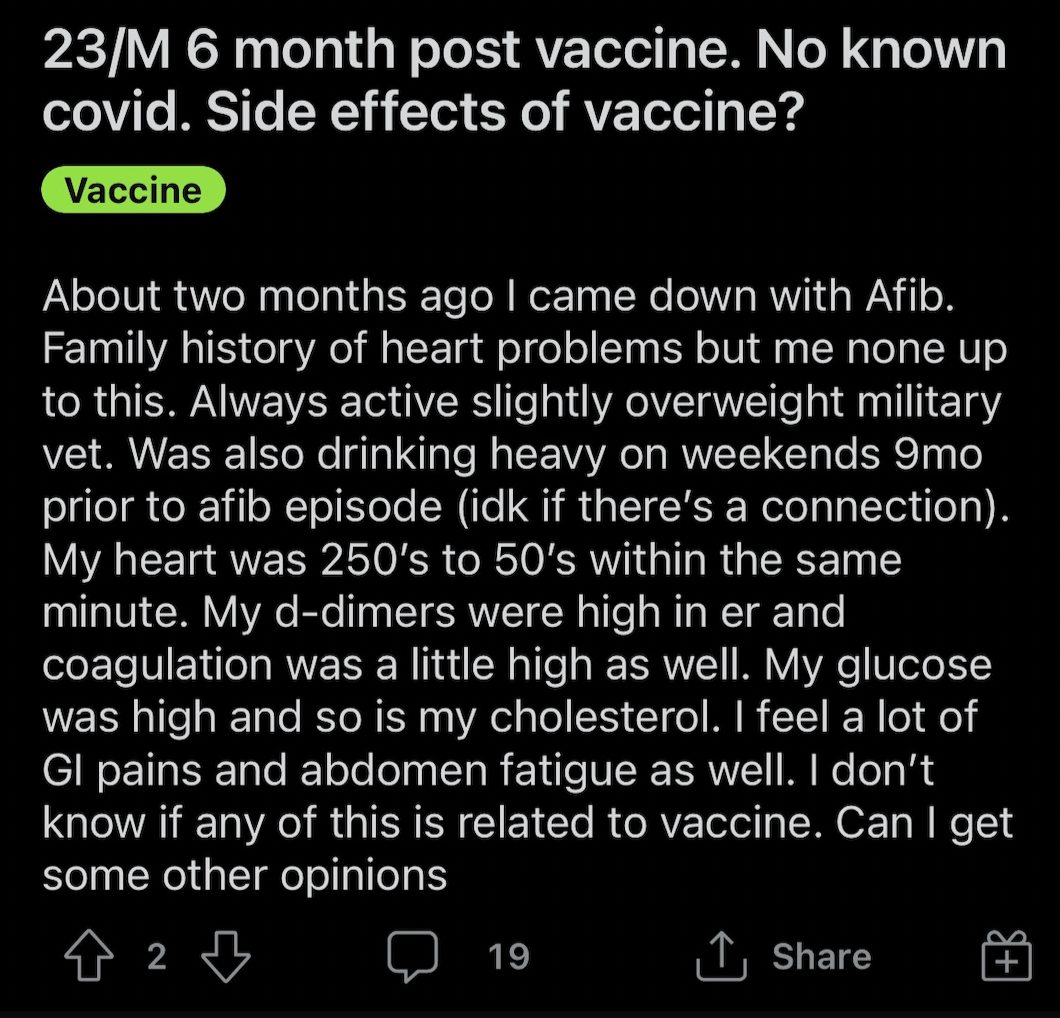Click the final line 'some other opinions'
Image resolution: width=1060 pixels, height=1018 pixels.
(245, 875)
